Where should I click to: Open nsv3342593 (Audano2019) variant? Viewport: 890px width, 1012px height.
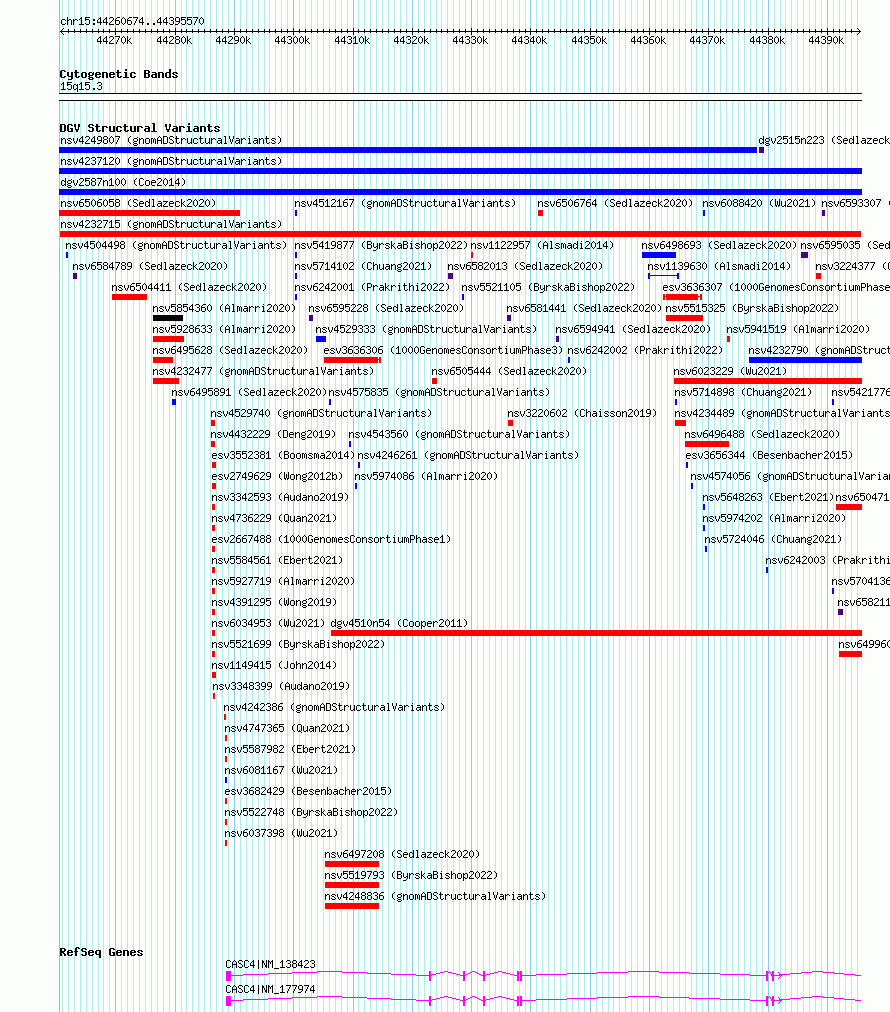tap(280, 498)
